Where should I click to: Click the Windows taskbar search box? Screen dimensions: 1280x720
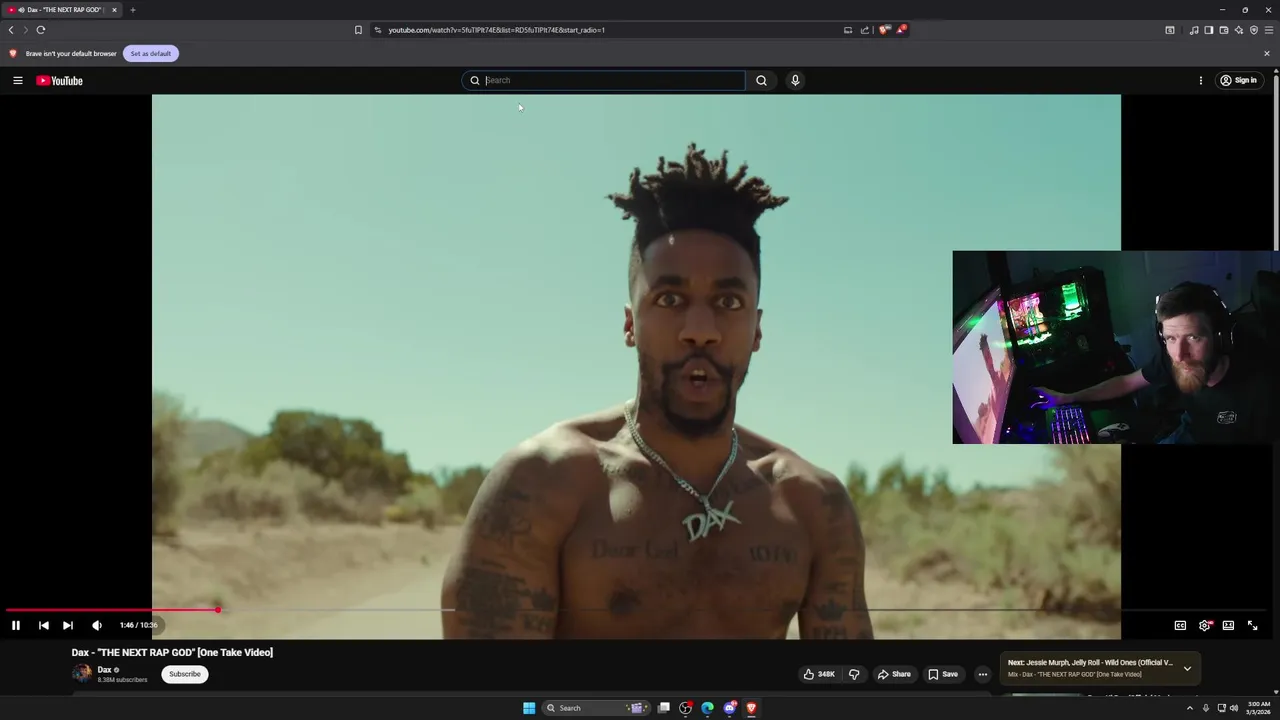(595, 708)
